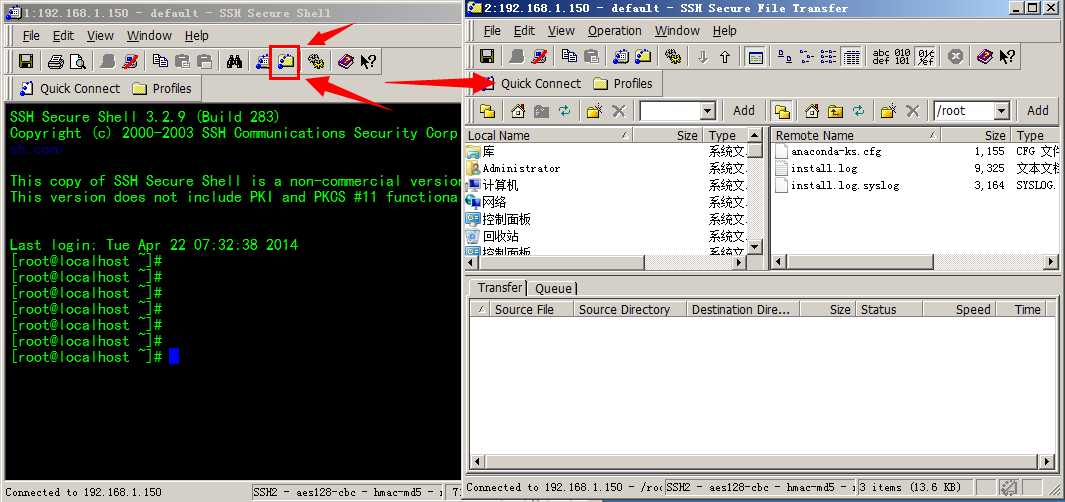This screenshot has height=502, width=1065.
Task: Click the remote pane horizontal scrollbar
Action: pos(916,262)
